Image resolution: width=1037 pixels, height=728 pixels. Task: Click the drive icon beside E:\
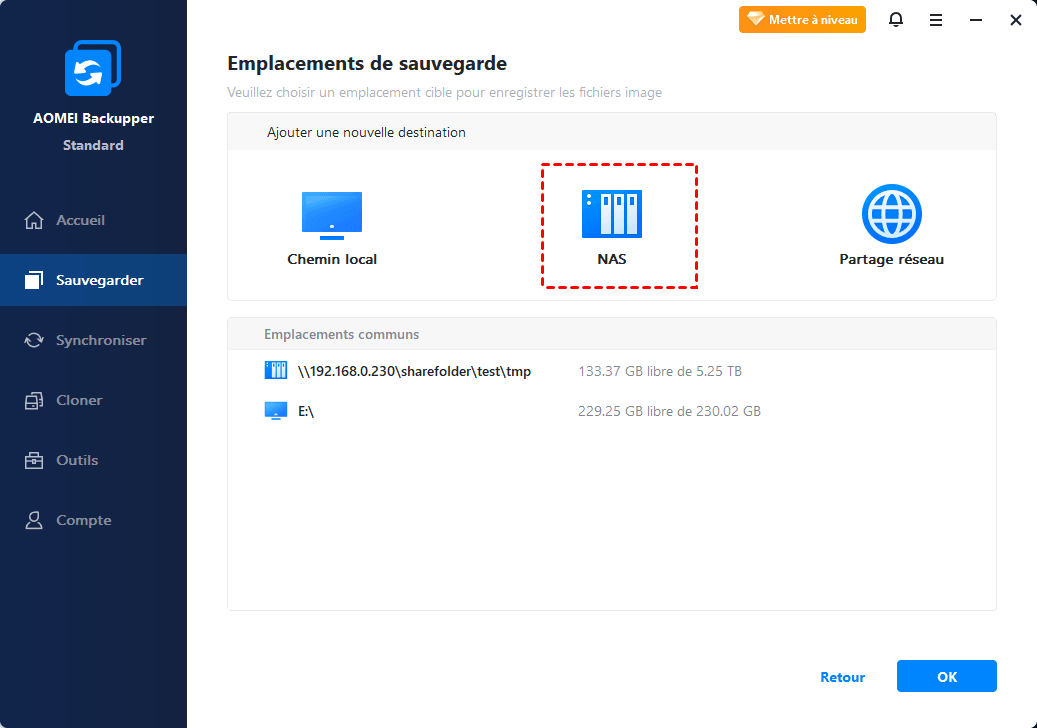[x=276, y=411]
